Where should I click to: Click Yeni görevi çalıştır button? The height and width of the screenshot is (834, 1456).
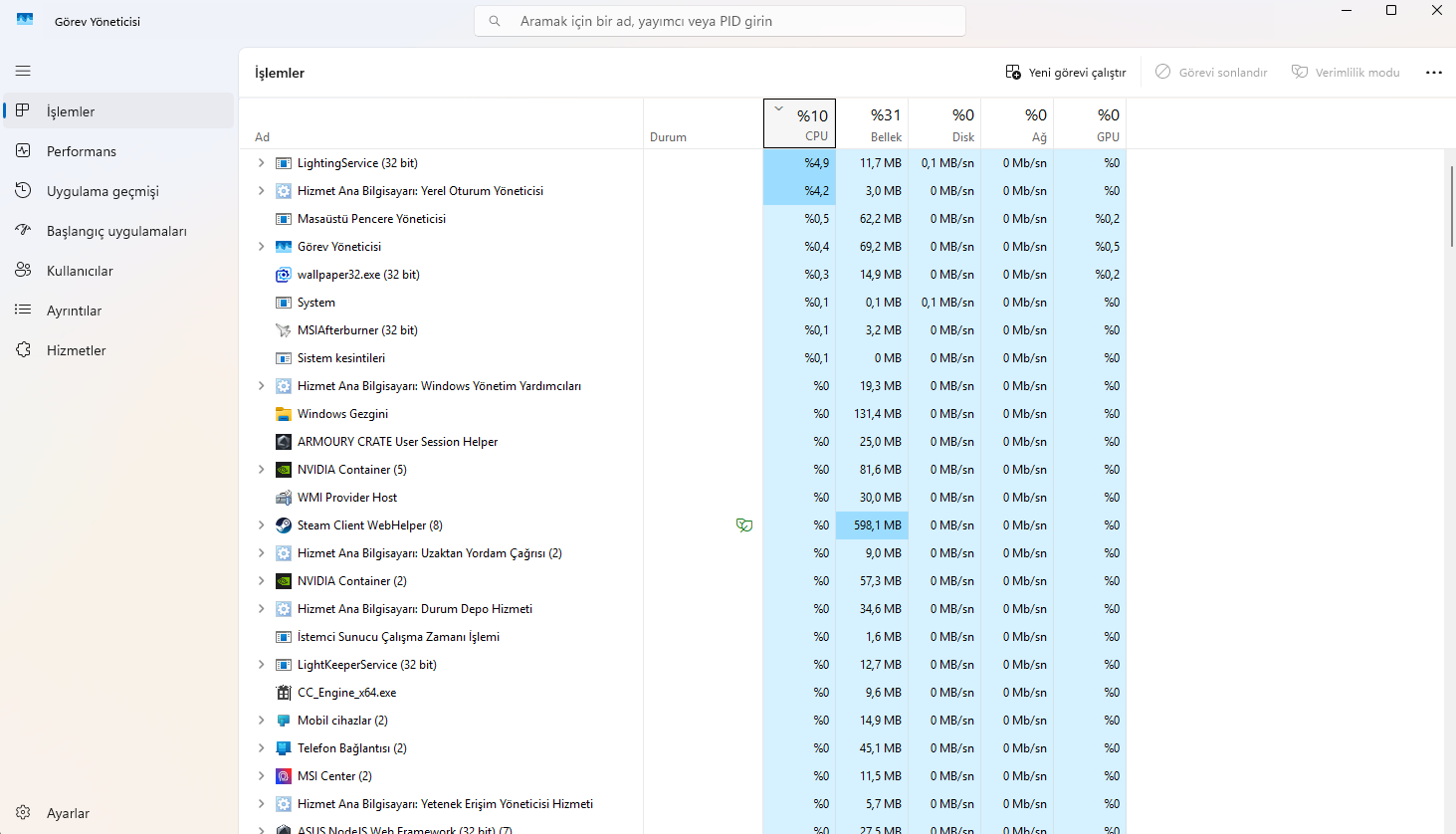[1066, 73]
